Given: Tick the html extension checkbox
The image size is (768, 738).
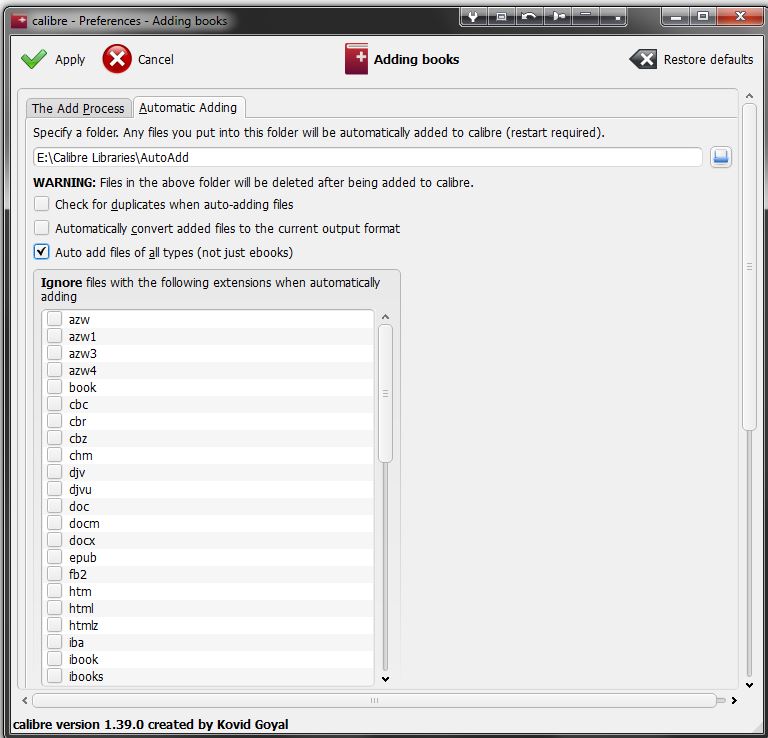Looking at the screenshot, I should (x=54, y=608).
